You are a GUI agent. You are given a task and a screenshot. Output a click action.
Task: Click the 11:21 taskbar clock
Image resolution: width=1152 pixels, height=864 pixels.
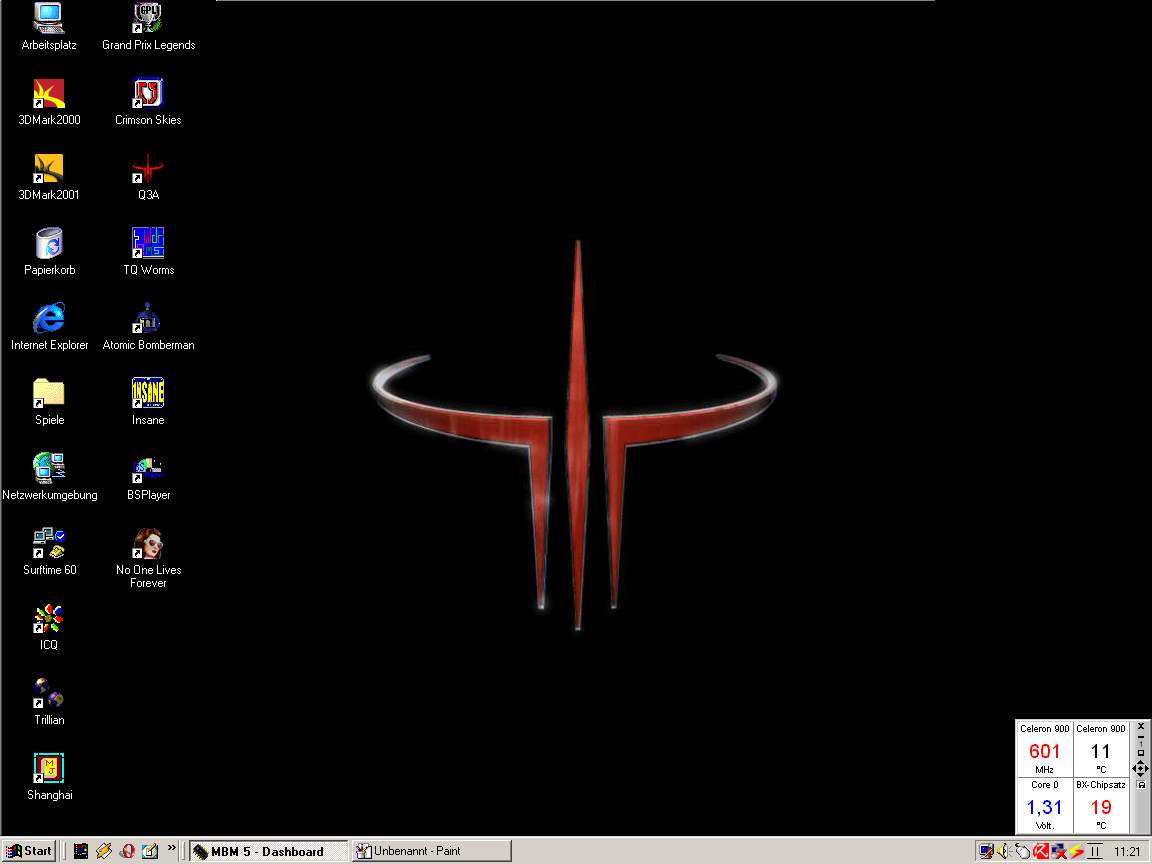pyautogui.click(x=1127, y=852)
